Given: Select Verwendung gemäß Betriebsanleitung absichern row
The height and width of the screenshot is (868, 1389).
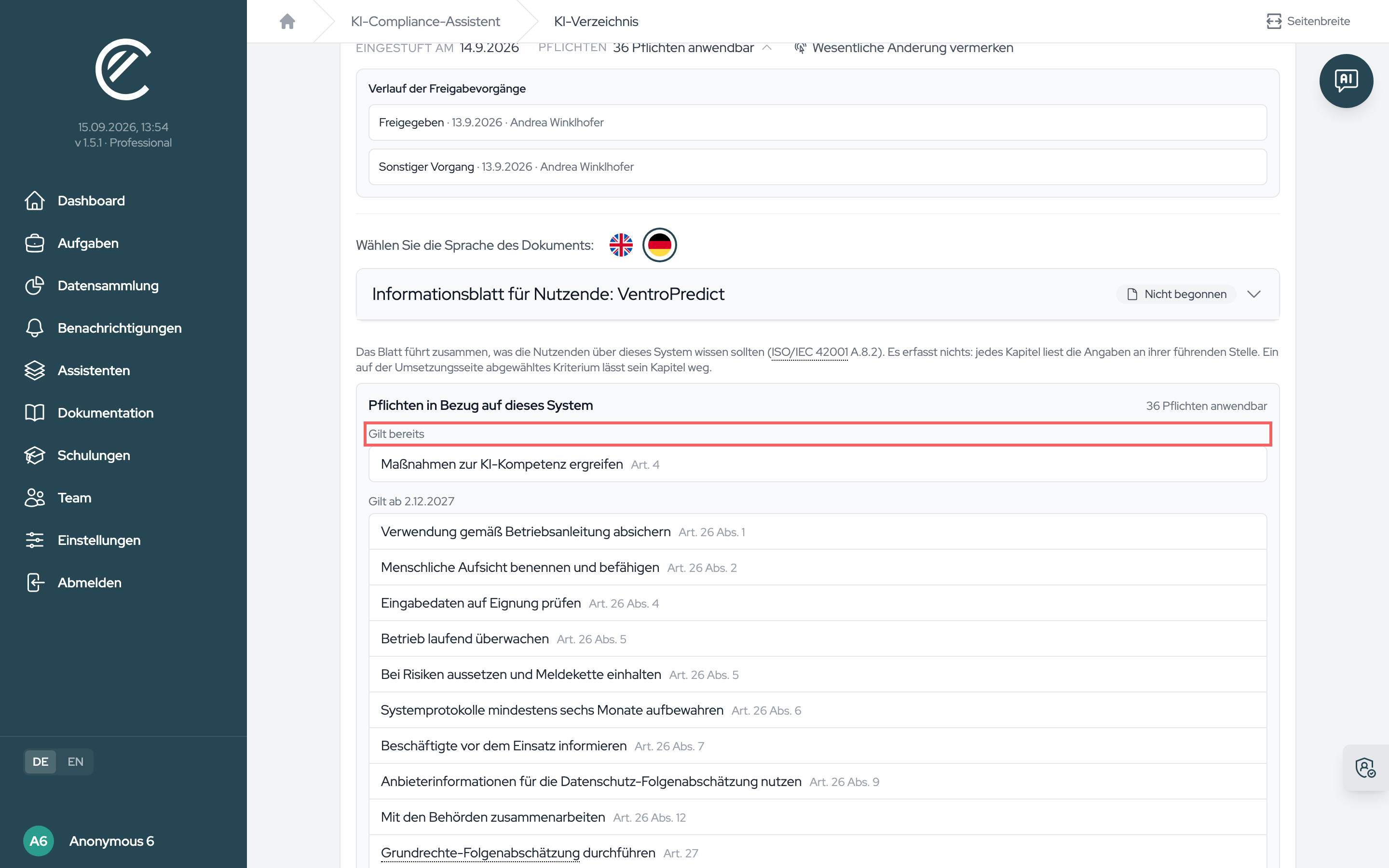Looking at the screenshot, I should coord(817,531).
